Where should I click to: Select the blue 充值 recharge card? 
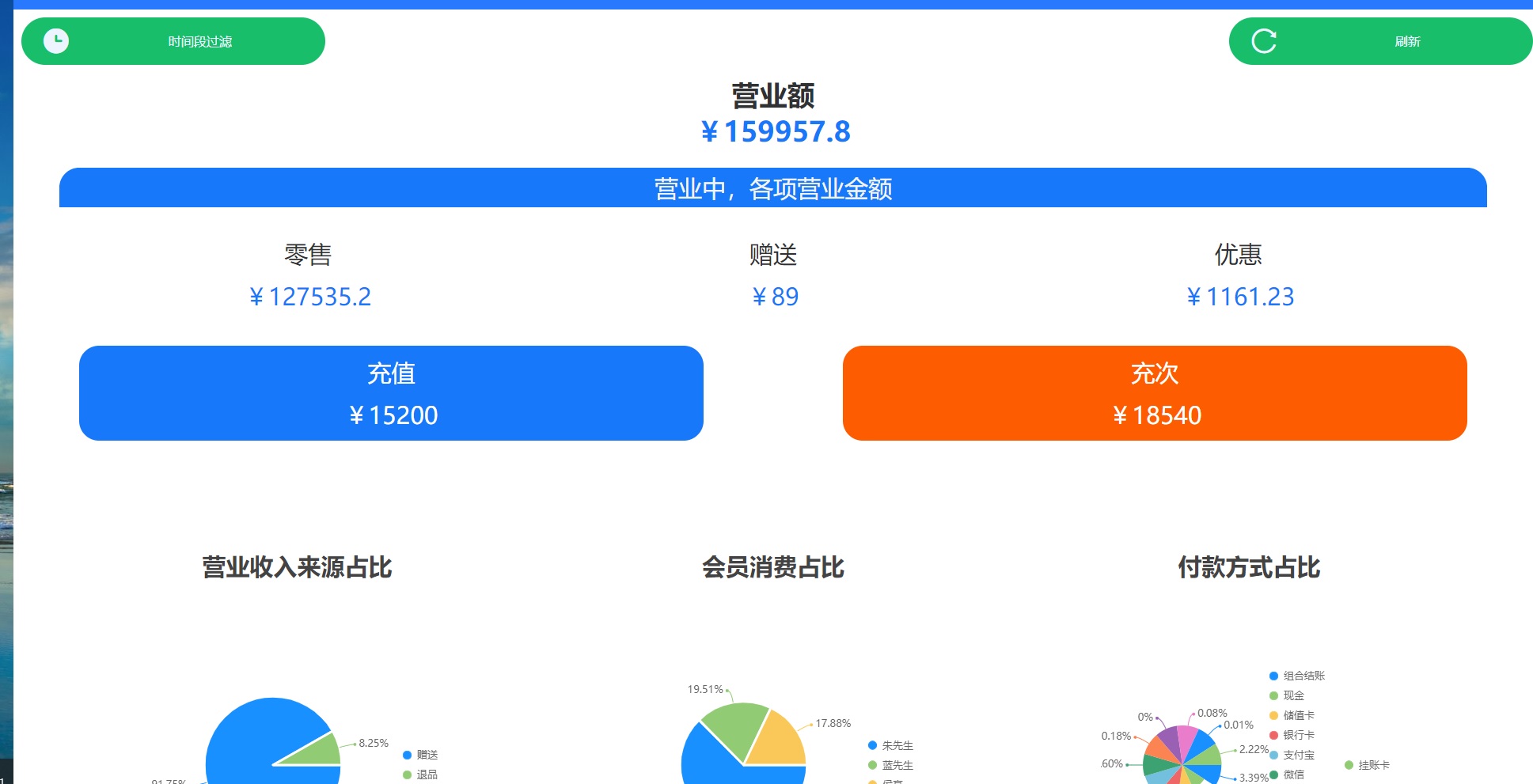[391, 393]
